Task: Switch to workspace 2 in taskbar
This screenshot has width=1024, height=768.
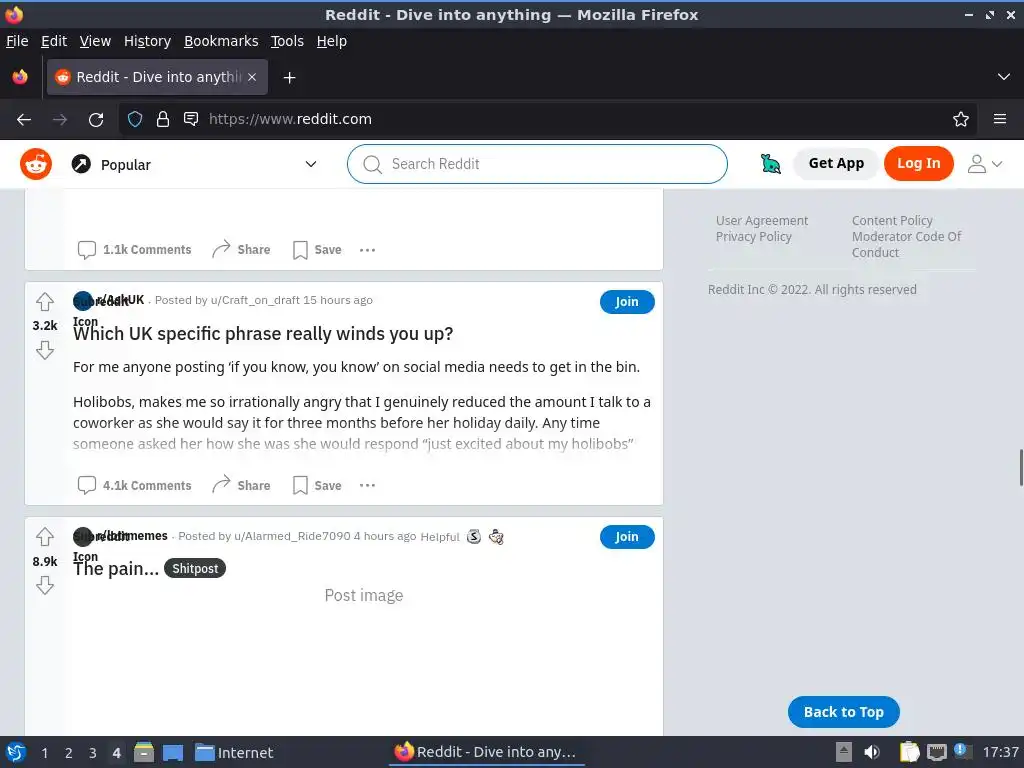Action: (x=69, y=753)
